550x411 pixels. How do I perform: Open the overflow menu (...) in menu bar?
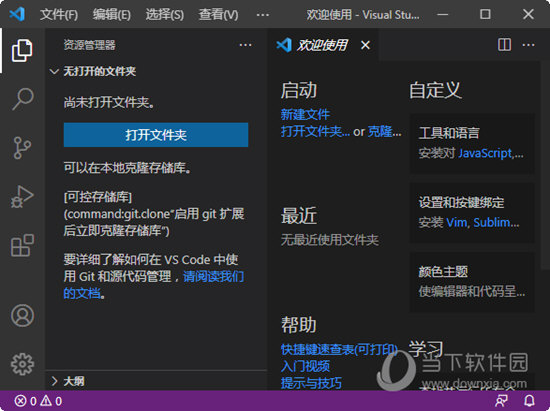pyautogui.click(x=263, y=15)
